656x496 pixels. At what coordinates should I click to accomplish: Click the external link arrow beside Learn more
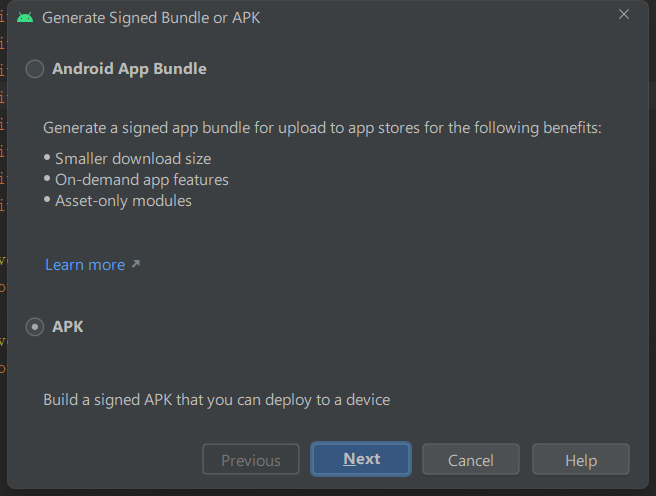point(136,265)
